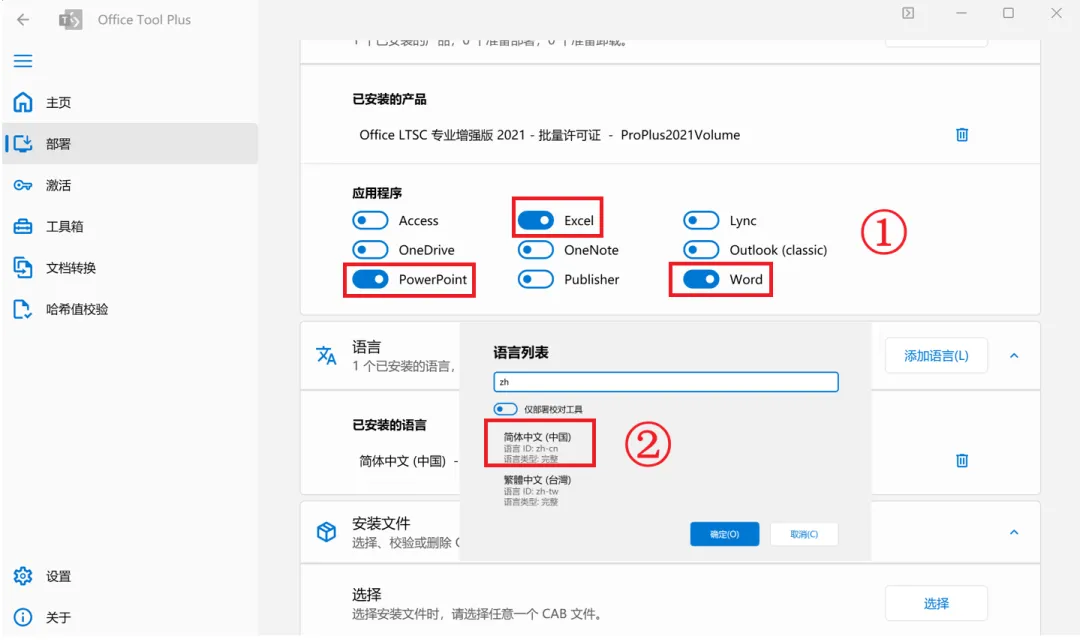
Task: Click the key icon for activation
Action: click(23, 185)
